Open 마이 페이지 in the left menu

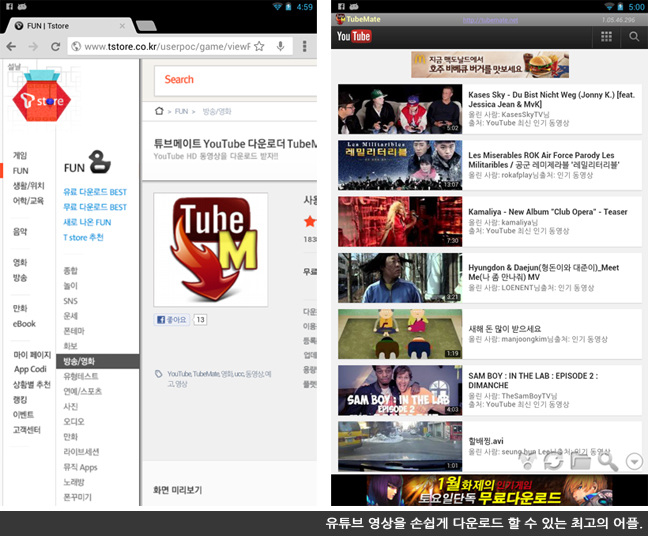click(x=32, y=355)
